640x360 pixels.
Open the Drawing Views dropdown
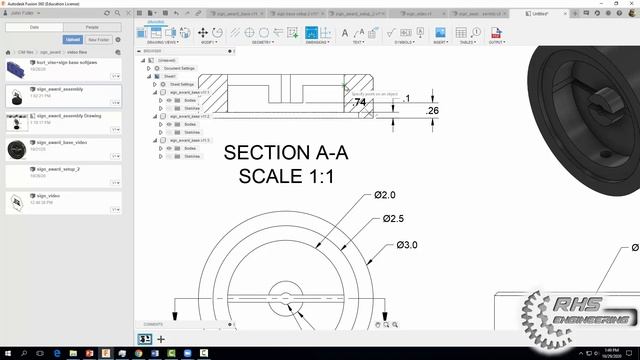[162, 42]
